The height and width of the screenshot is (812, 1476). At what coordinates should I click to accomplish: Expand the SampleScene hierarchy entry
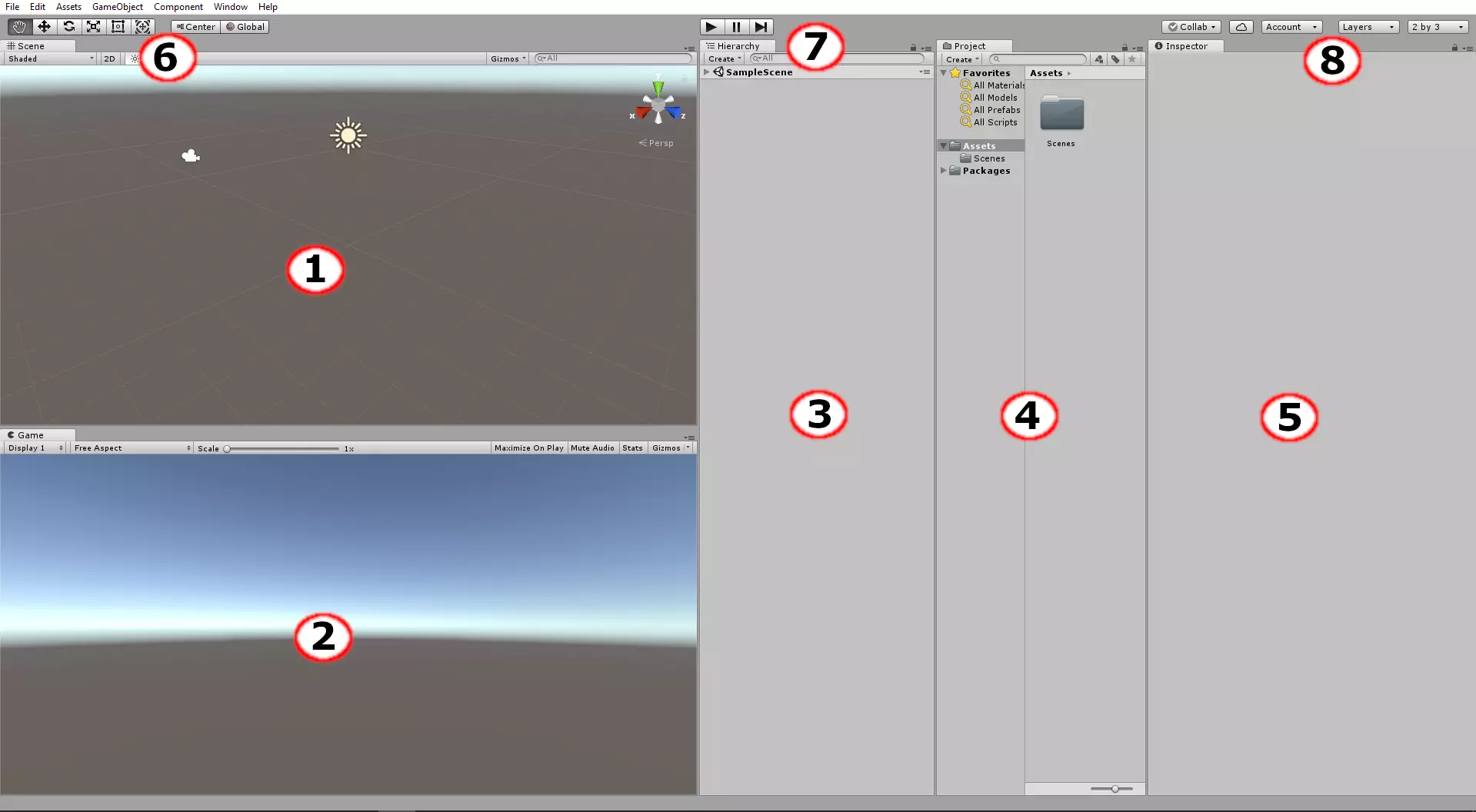click(706, 72)
